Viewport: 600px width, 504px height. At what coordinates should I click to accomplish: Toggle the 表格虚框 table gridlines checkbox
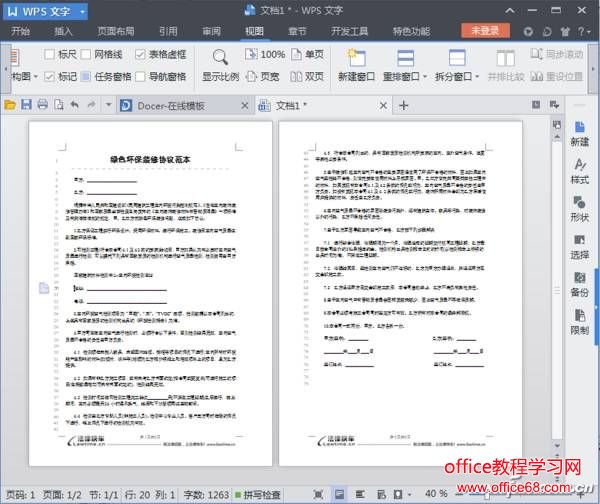coord(140,54)
